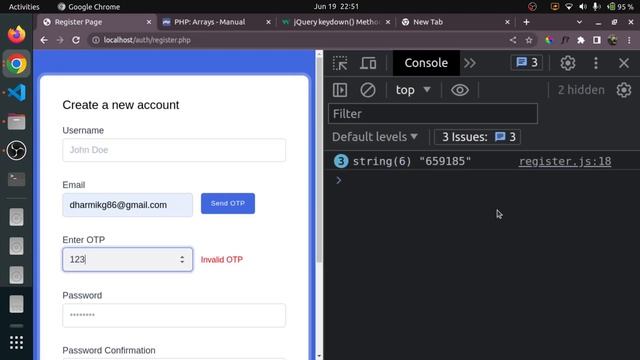Toggle device toolbar in DevTools
Viewport: 640px width, 360px height.
click(368, 63)
